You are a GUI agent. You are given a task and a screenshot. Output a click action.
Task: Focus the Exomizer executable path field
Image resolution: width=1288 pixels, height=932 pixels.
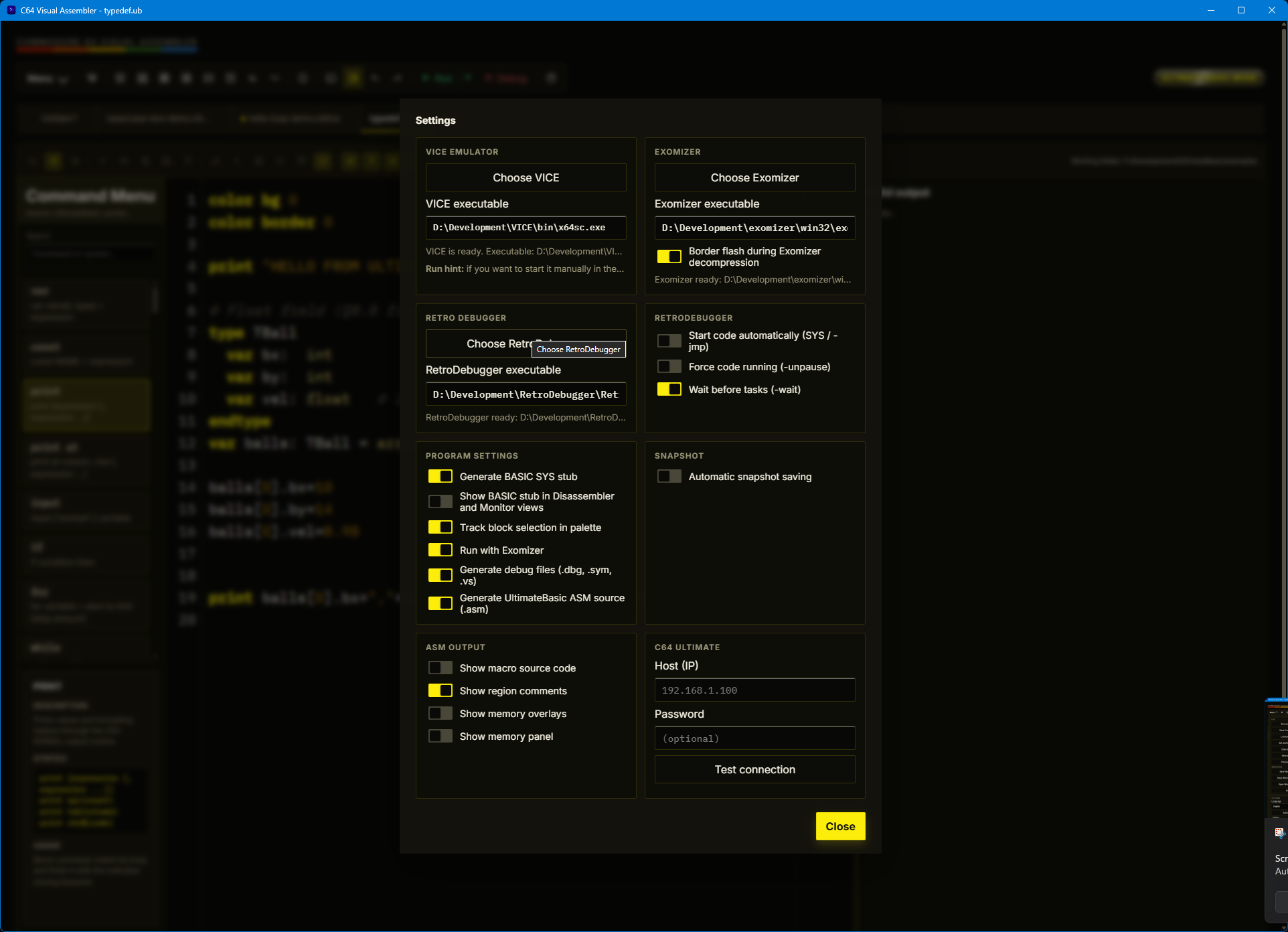pos(754,228)
